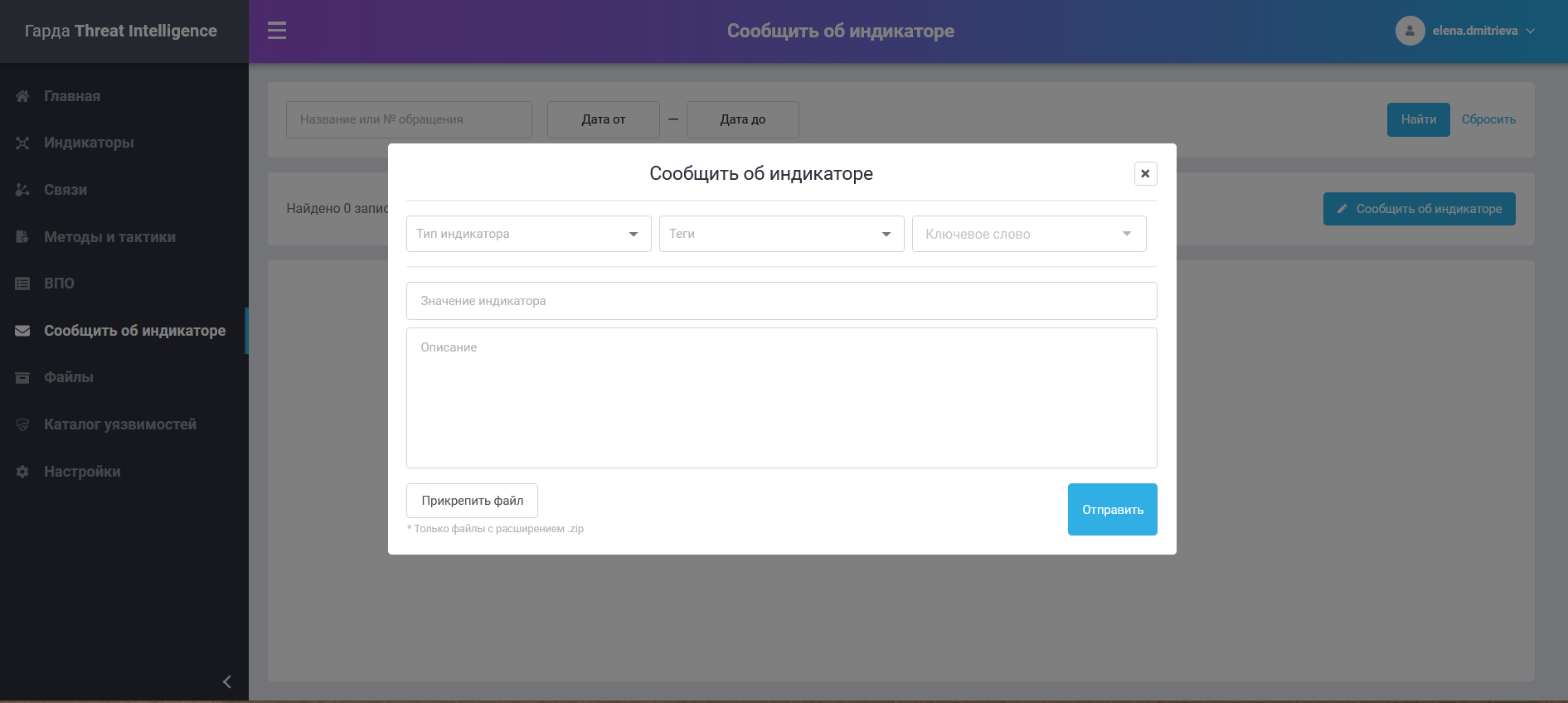The height and width of the screenshot is (703, 1568).
Task: Click Прикрепить файл button
Action: tap(472, 501)
